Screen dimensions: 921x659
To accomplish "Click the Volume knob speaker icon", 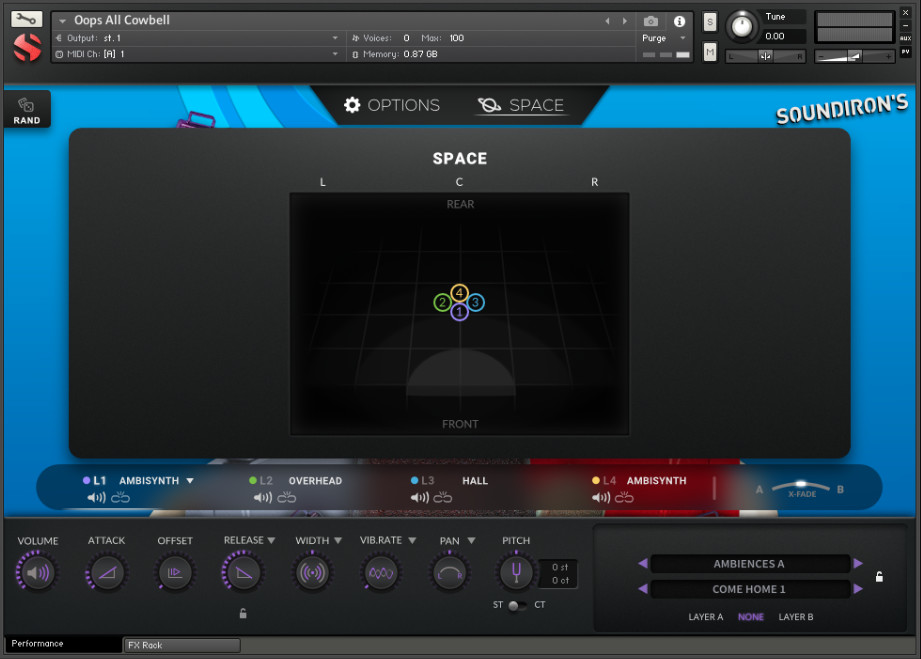I will coord(38,573).
